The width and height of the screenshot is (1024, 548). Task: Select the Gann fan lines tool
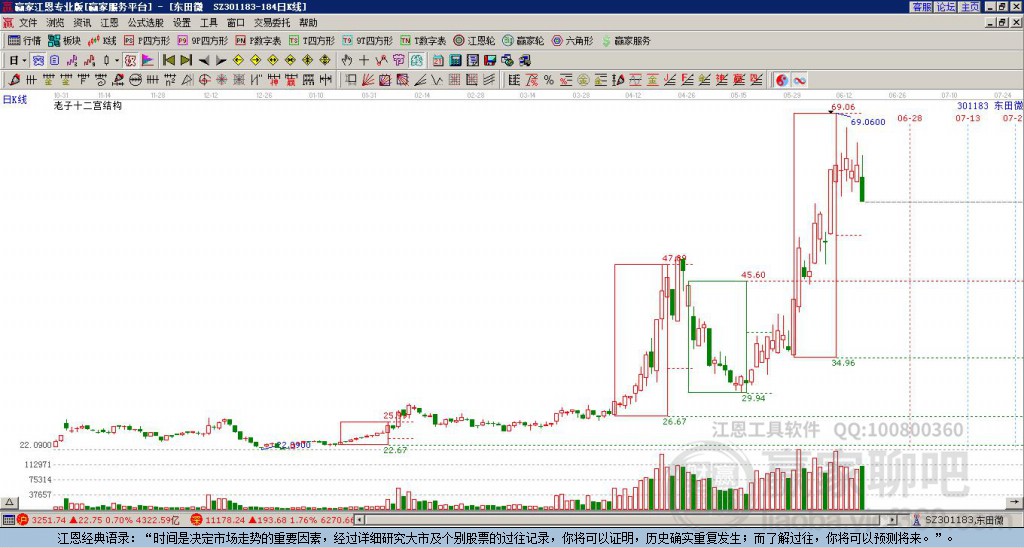368,80
